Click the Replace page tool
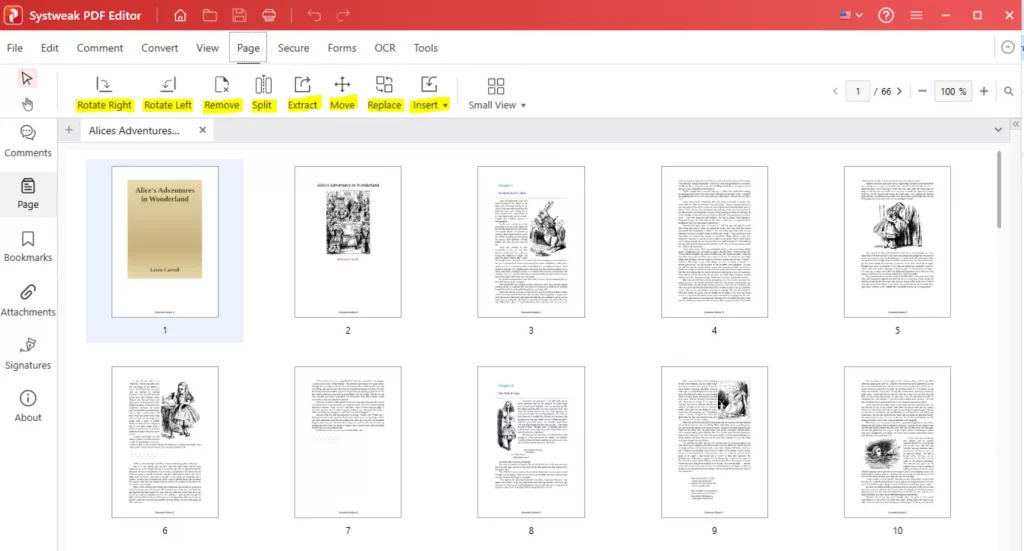The image size is (1024, 551). (384, 93)
